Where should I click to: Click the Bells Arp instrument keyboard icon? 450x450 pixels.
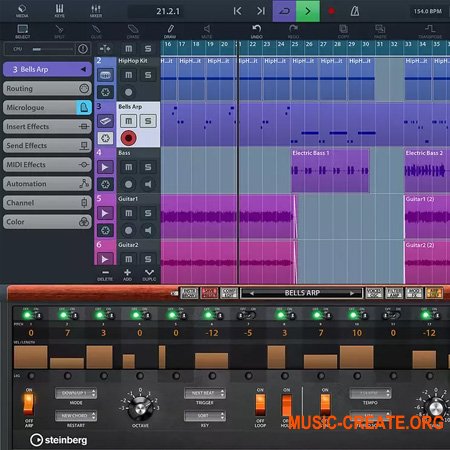tap(105, 121)
